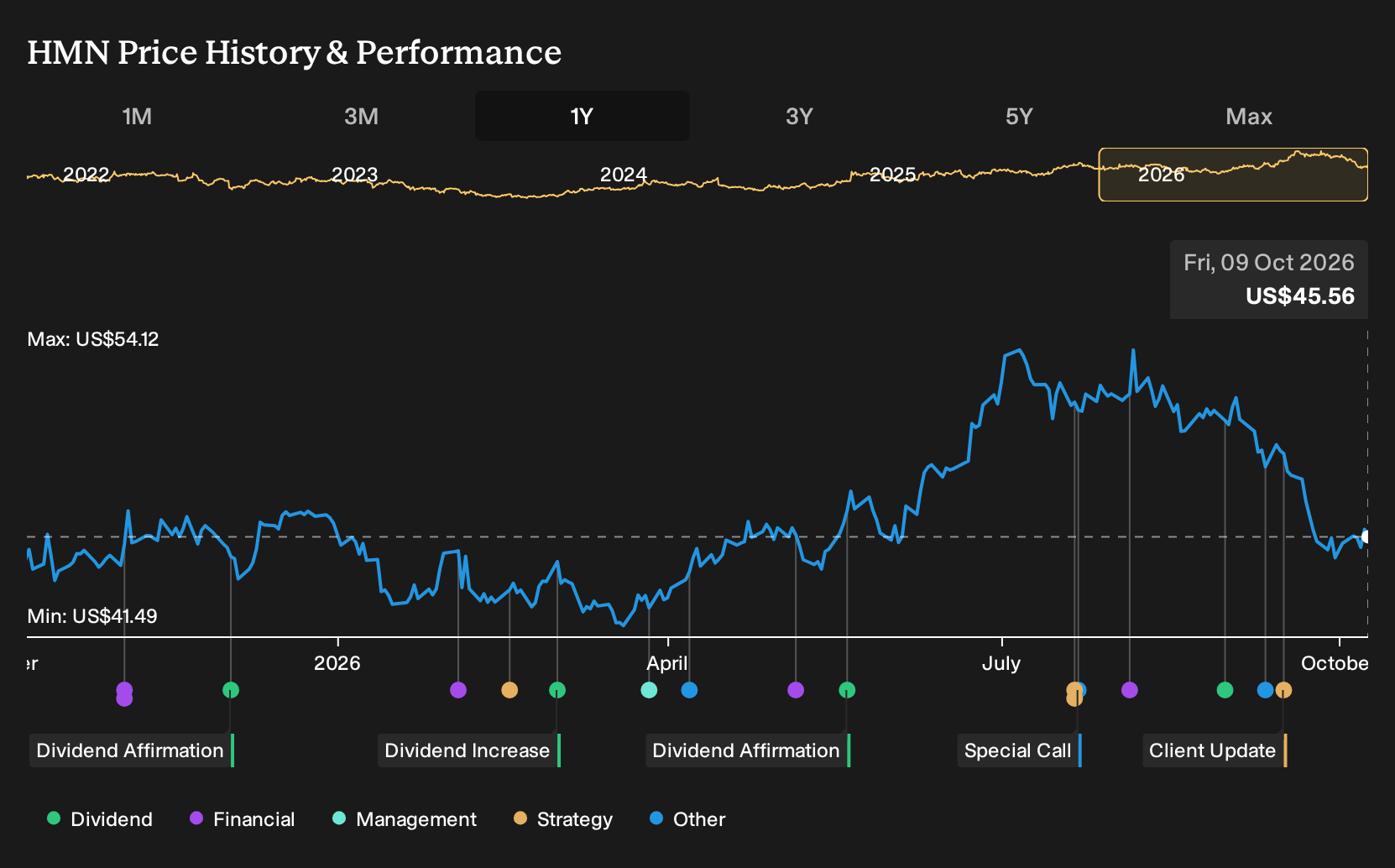The width and height of the screenshot is (1395, 868).
Task: Click the green marker above Dividend Increase label
Action: 557,690
